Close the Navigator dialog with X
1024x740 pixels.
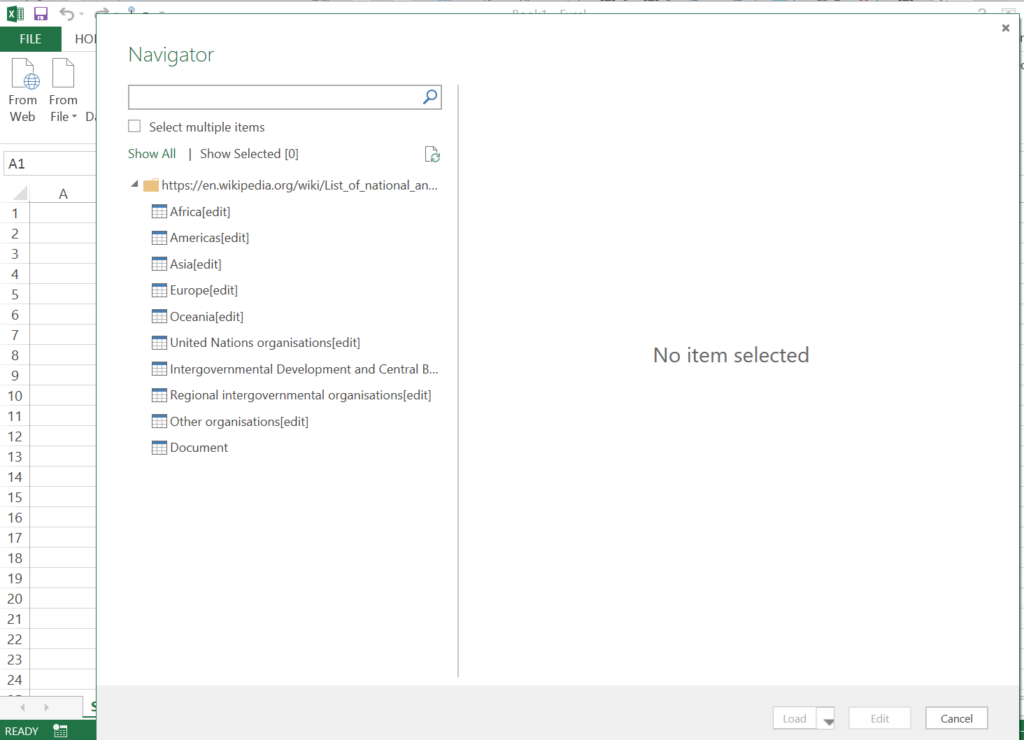[1005, 29]
